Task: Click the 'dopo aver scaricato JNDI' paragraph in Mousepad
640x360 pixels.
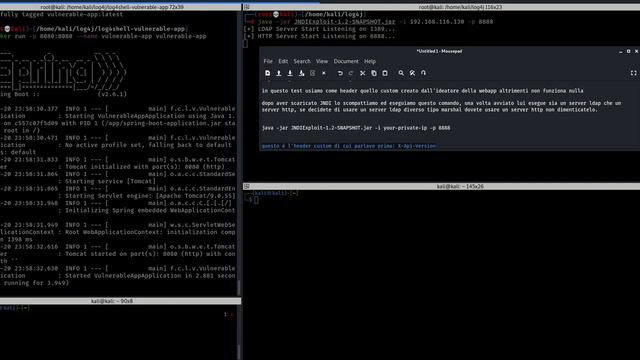Action: [x=442, y=106]
